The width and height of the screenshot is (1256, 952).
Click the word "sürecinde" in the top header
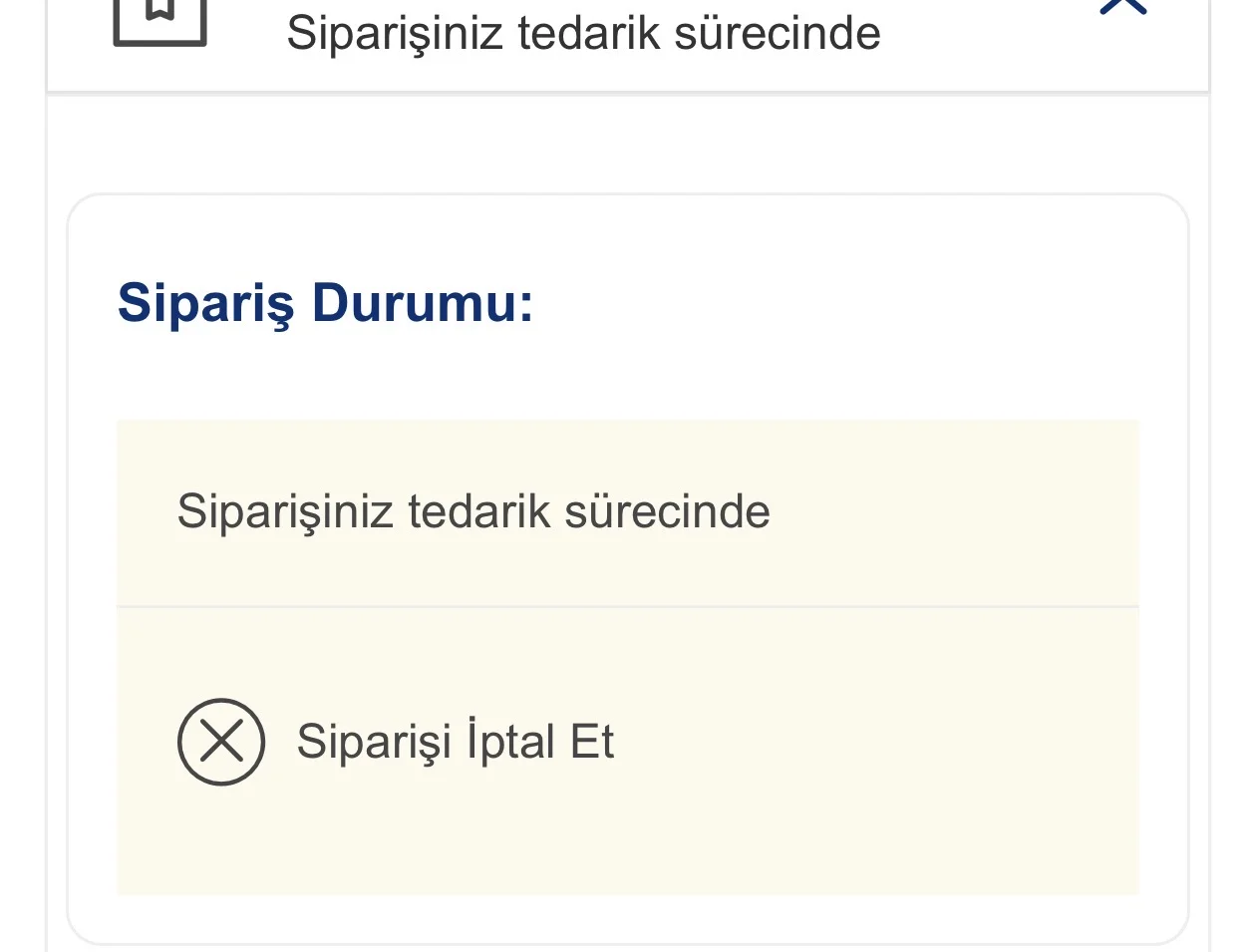click(x=778, y=33)
